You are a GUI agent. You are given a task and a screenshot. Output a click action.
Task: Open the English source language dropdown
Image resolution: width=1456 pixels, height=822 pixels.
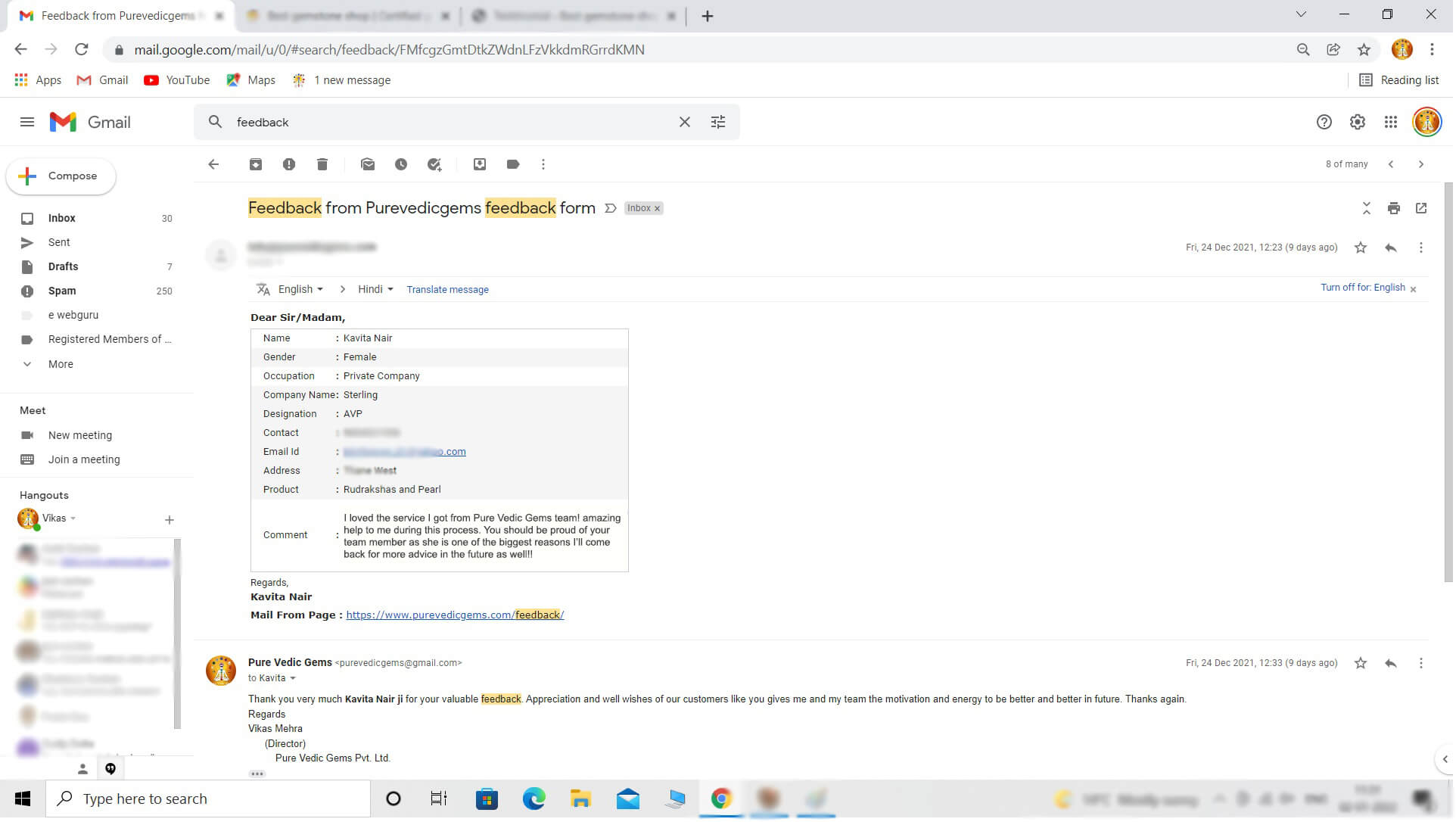point(300,290)
